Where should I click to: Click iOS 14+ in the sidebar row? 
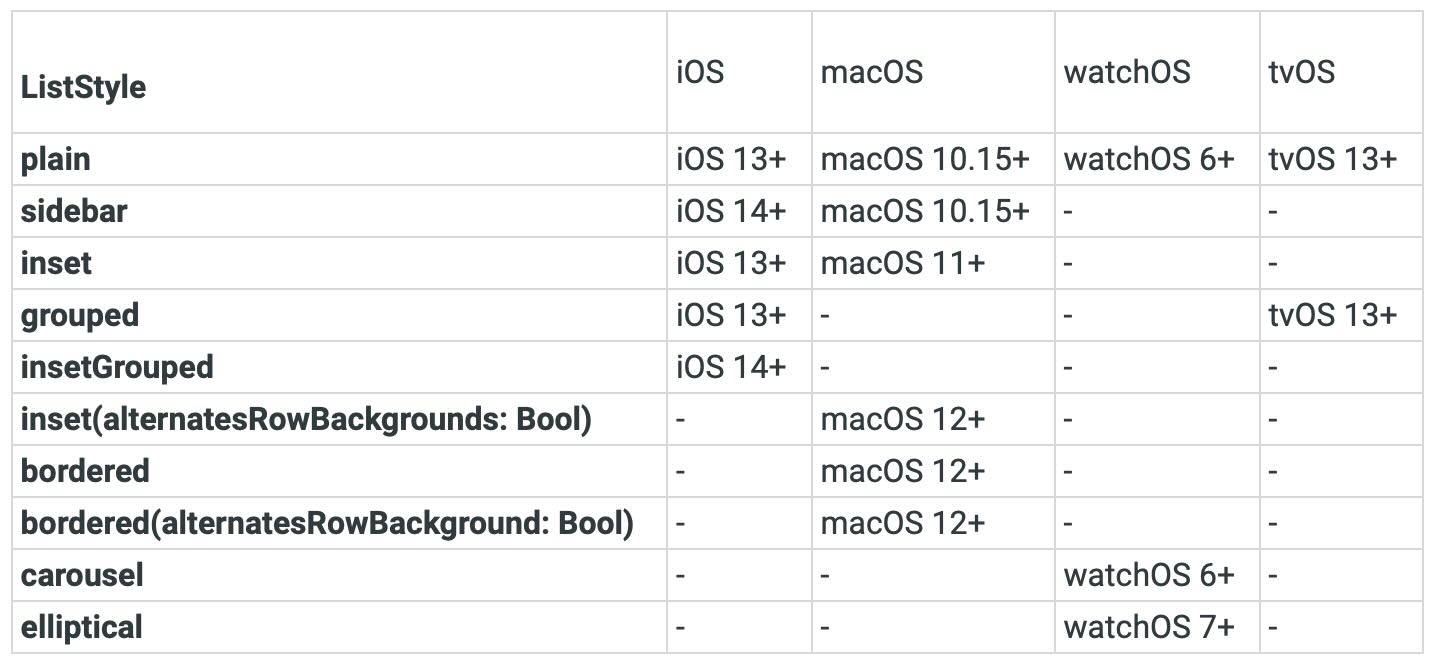[731, 211]
